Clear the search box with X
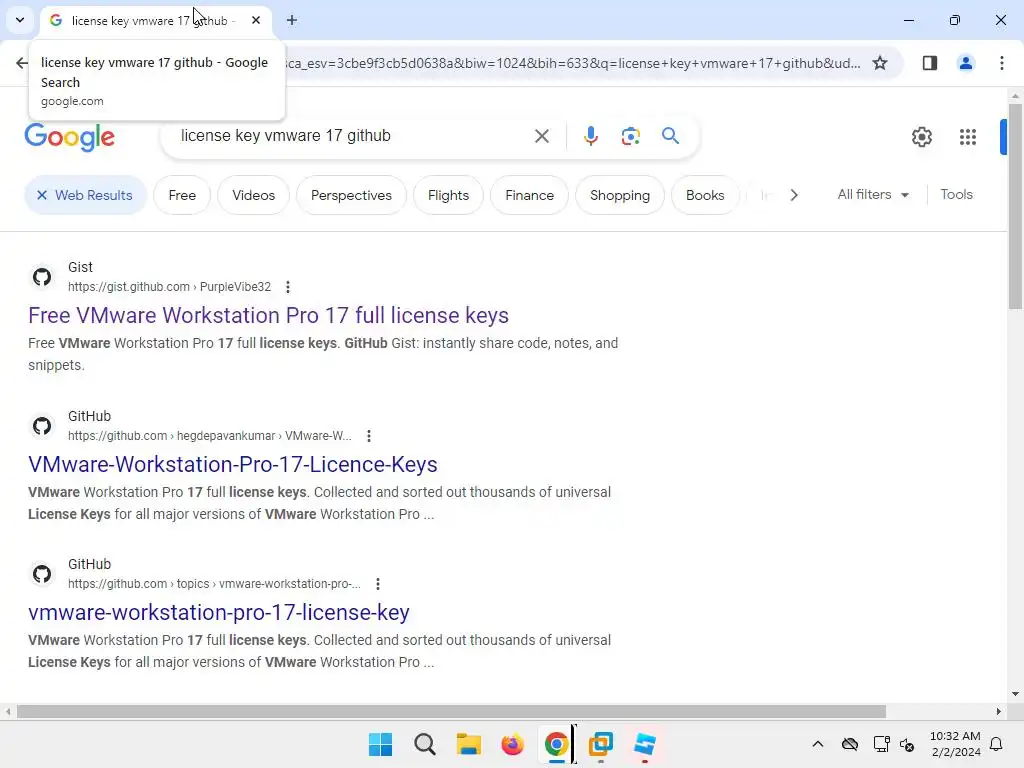The height and width of the screenshot is (768, 1024). click(x=541, y=136)
